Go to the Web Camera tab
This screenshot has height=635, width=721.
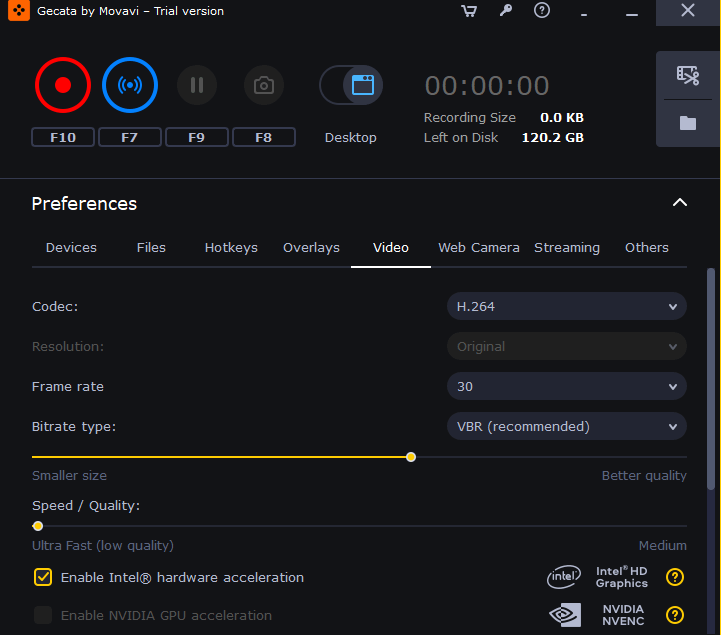pyautogui.click(x=479, y=248)
